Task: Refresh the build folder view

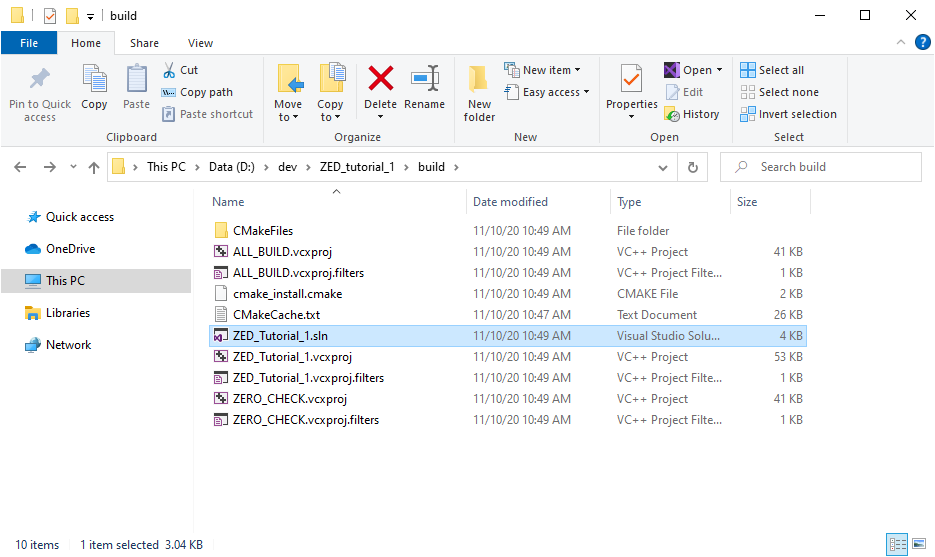Action: (693, 167)
